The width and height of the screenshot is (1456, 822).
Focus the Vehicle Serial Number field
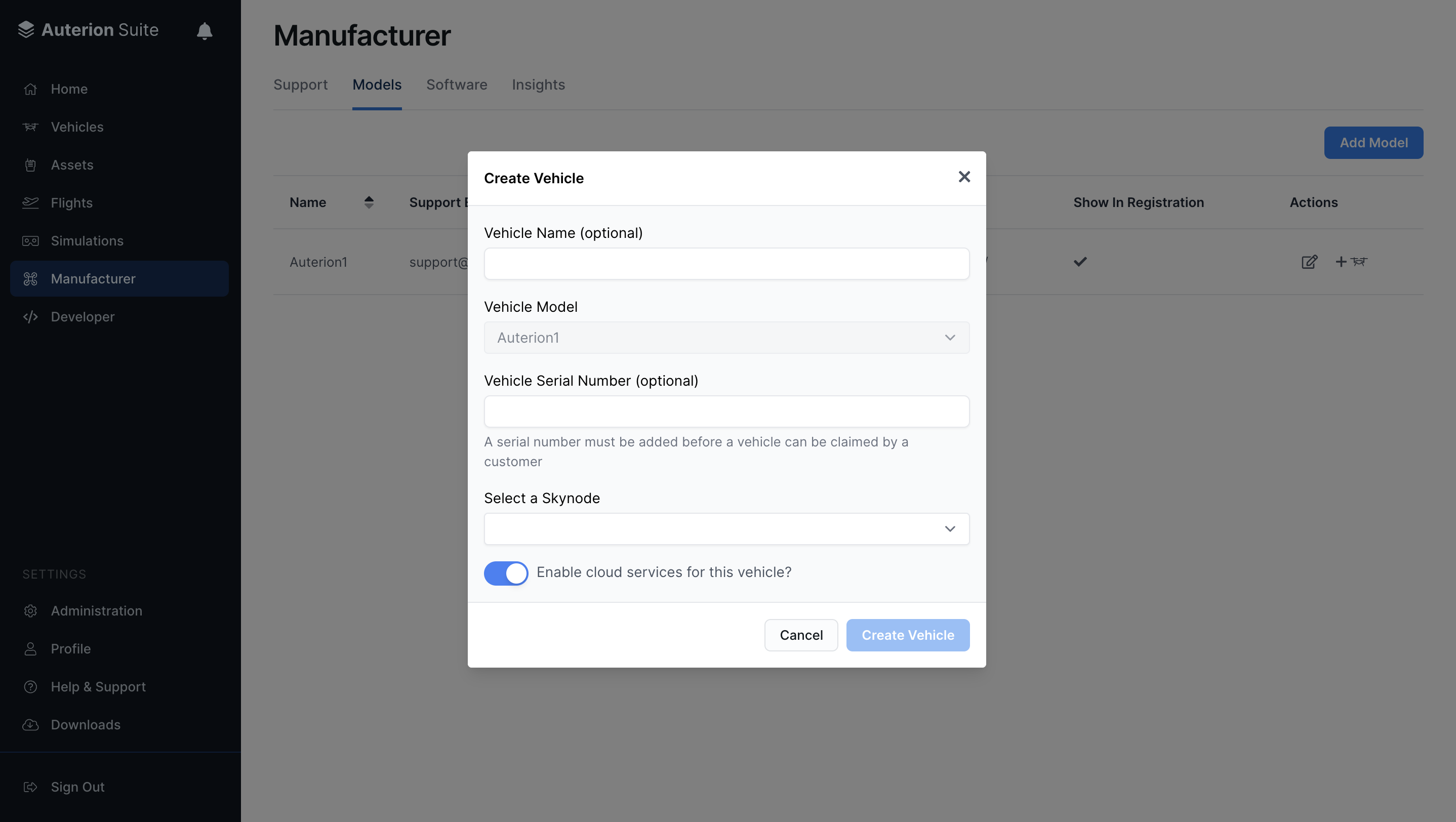pyautogui.click(x=726, y=412)
